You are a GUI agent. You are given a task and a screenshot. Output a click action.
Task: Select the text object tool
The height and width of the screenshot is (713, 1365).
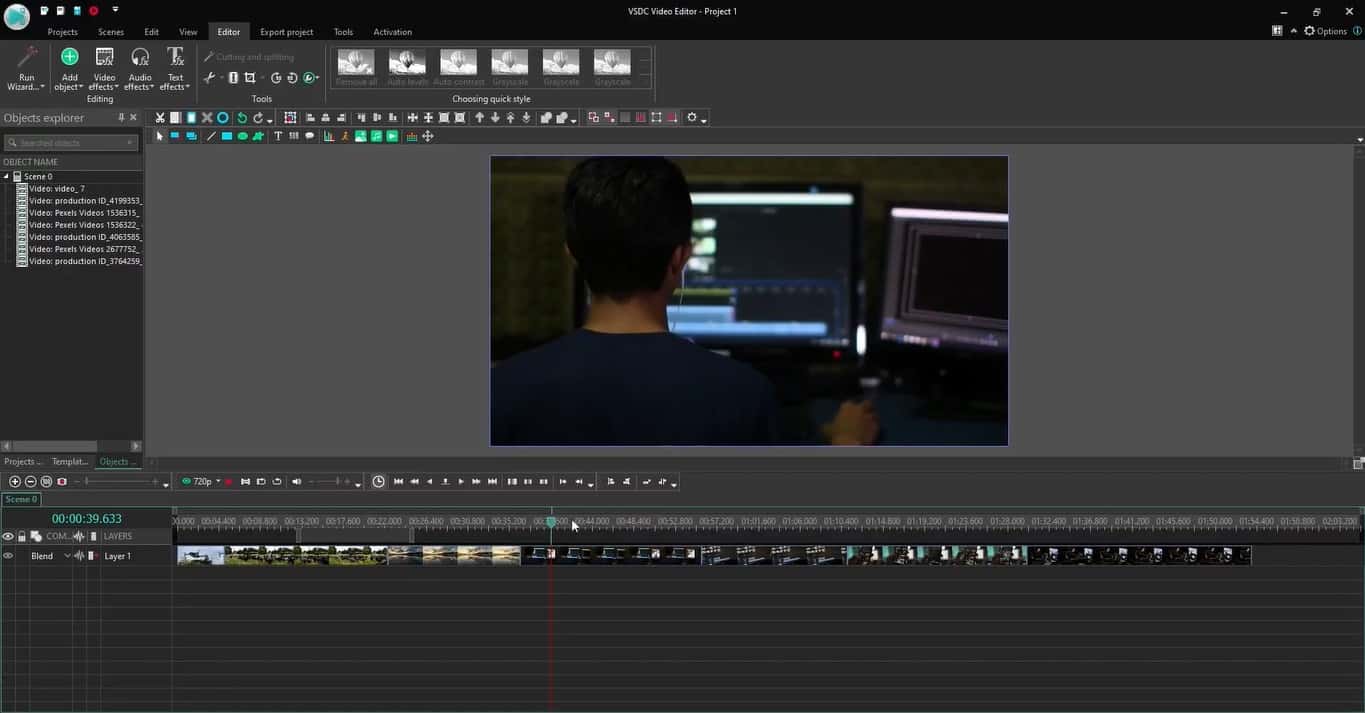click(278, 136)
